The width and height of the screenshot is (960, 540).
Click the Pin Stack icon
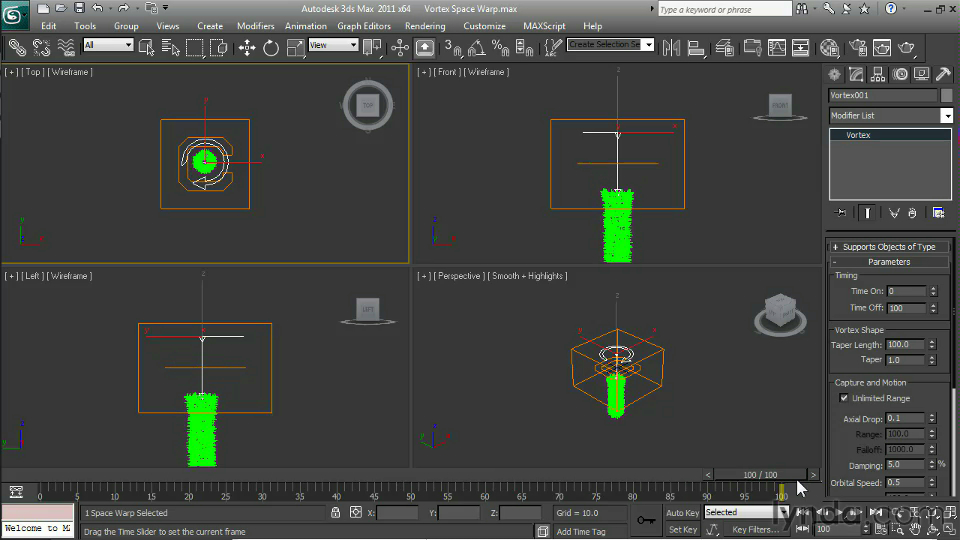coord(840,212)
